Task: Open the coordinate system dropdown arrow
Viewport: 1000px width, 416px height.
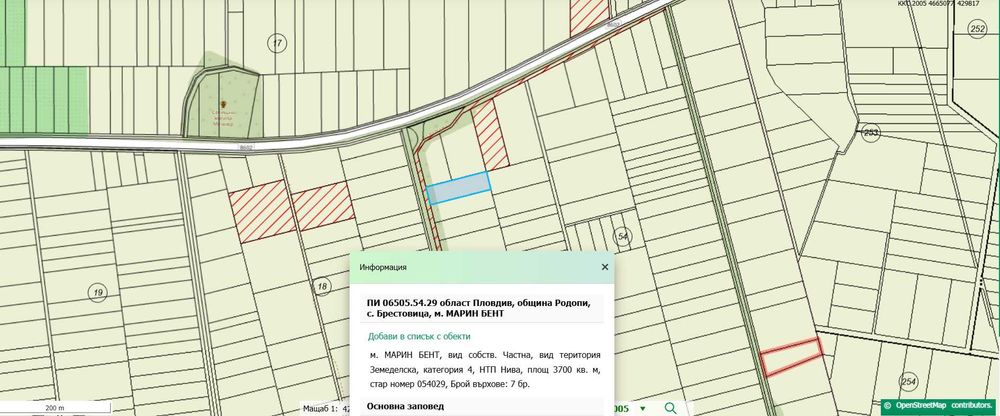Action: pyautogui.click(x=642, y=408)
